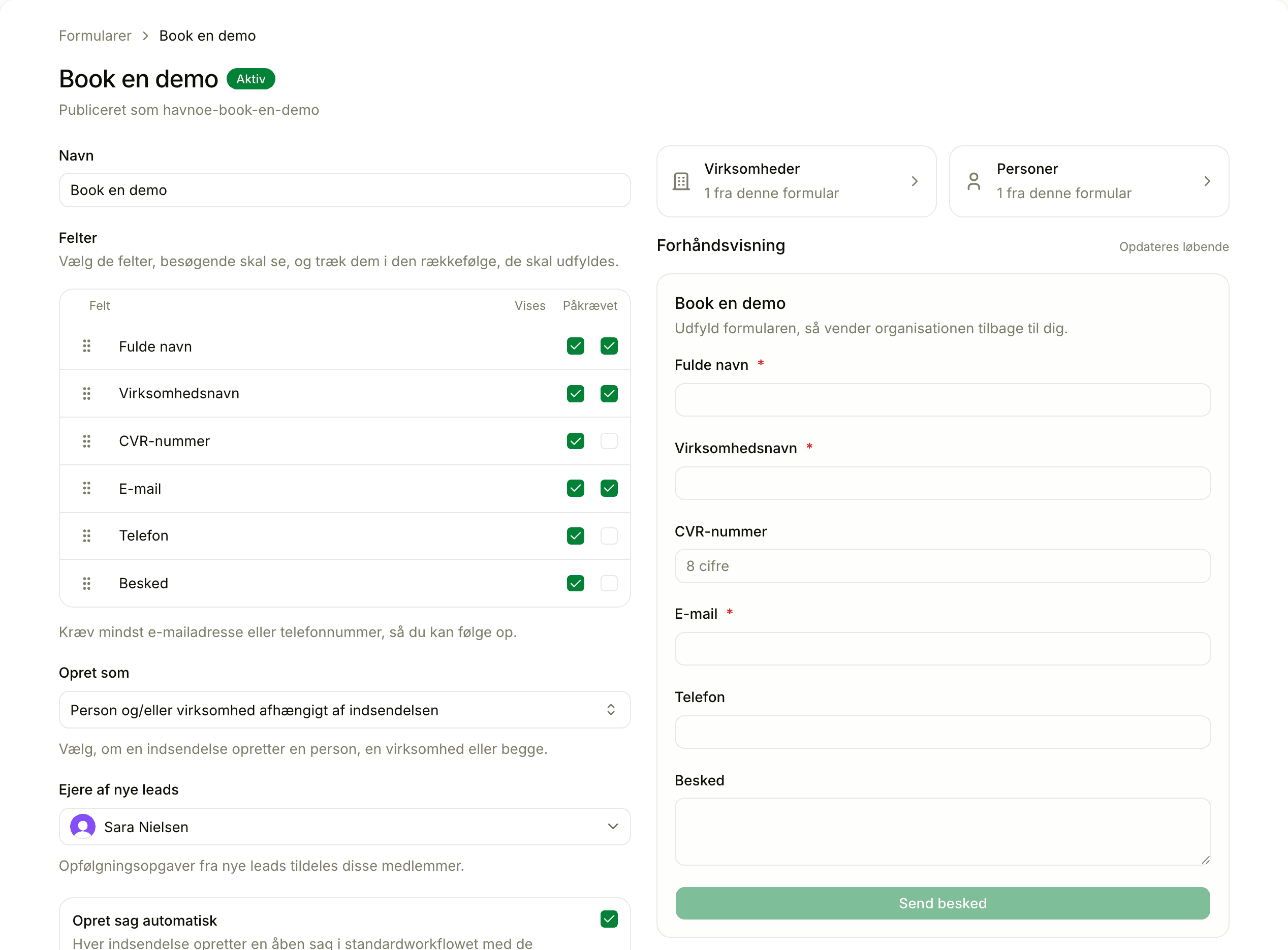Open Personer card via its chevron
Screen dimensions: 1288x950
tap(1207, 181)
